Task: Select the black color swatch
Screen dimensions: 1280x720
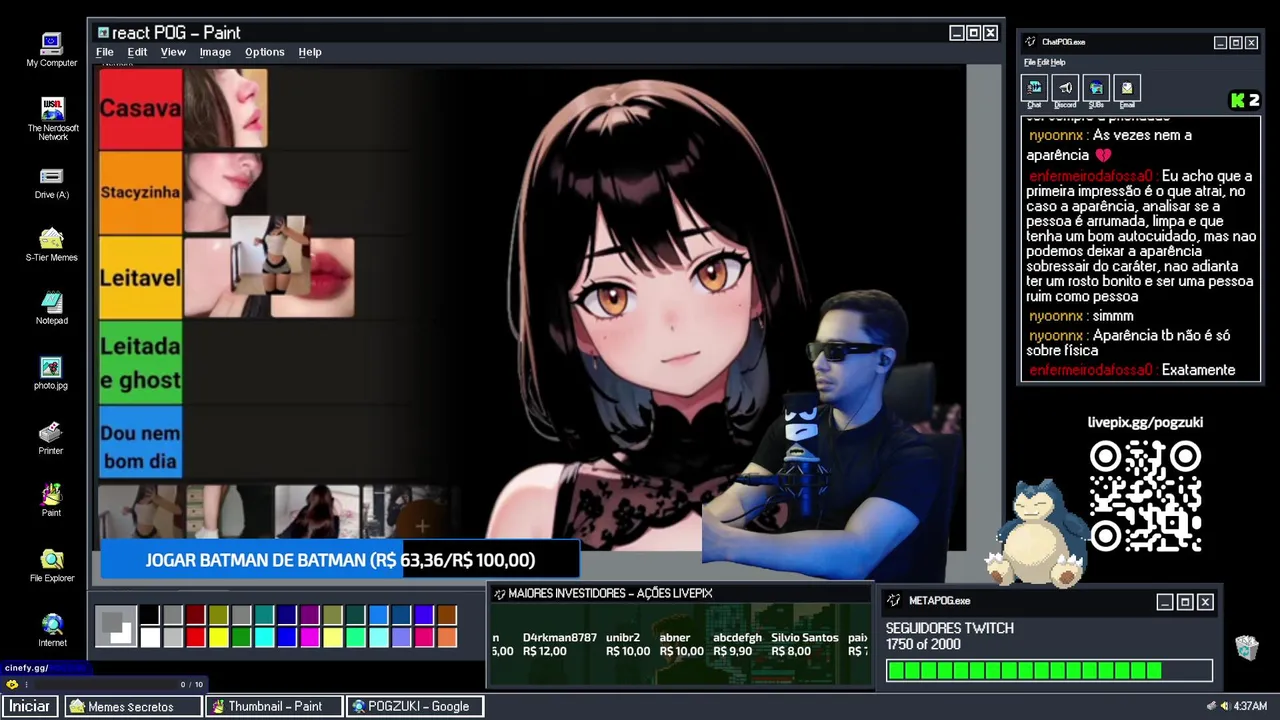Action: (150, 616)
